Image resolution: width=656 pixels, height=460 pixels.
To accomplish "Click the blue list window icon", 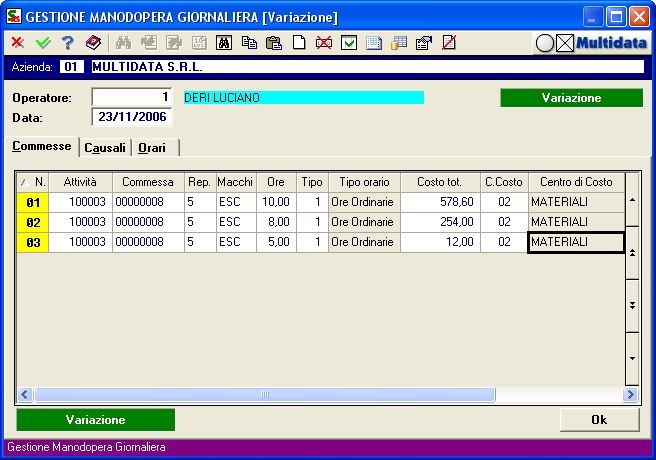I will (374, 43).
